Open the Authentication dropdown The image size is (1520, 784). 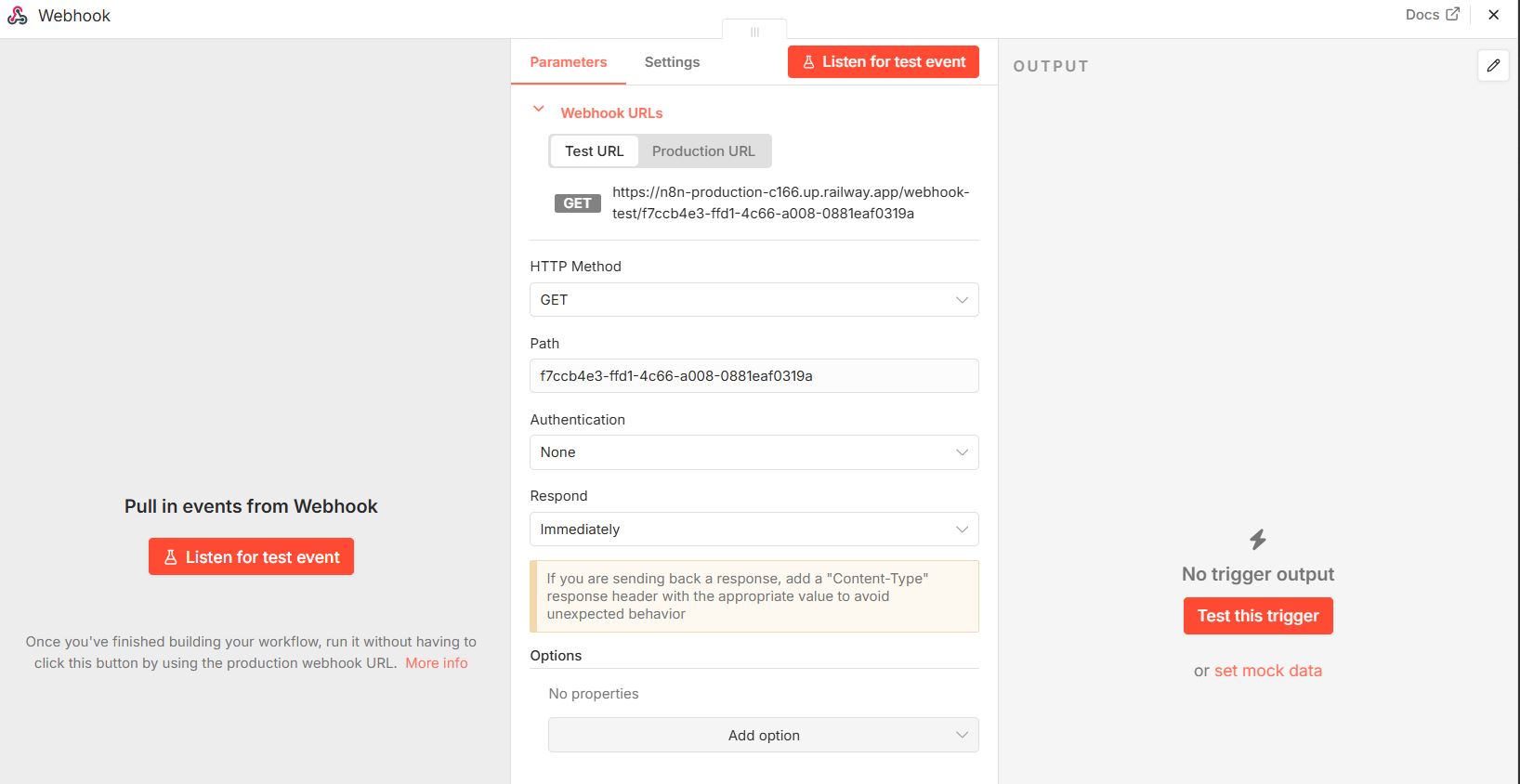753,452
